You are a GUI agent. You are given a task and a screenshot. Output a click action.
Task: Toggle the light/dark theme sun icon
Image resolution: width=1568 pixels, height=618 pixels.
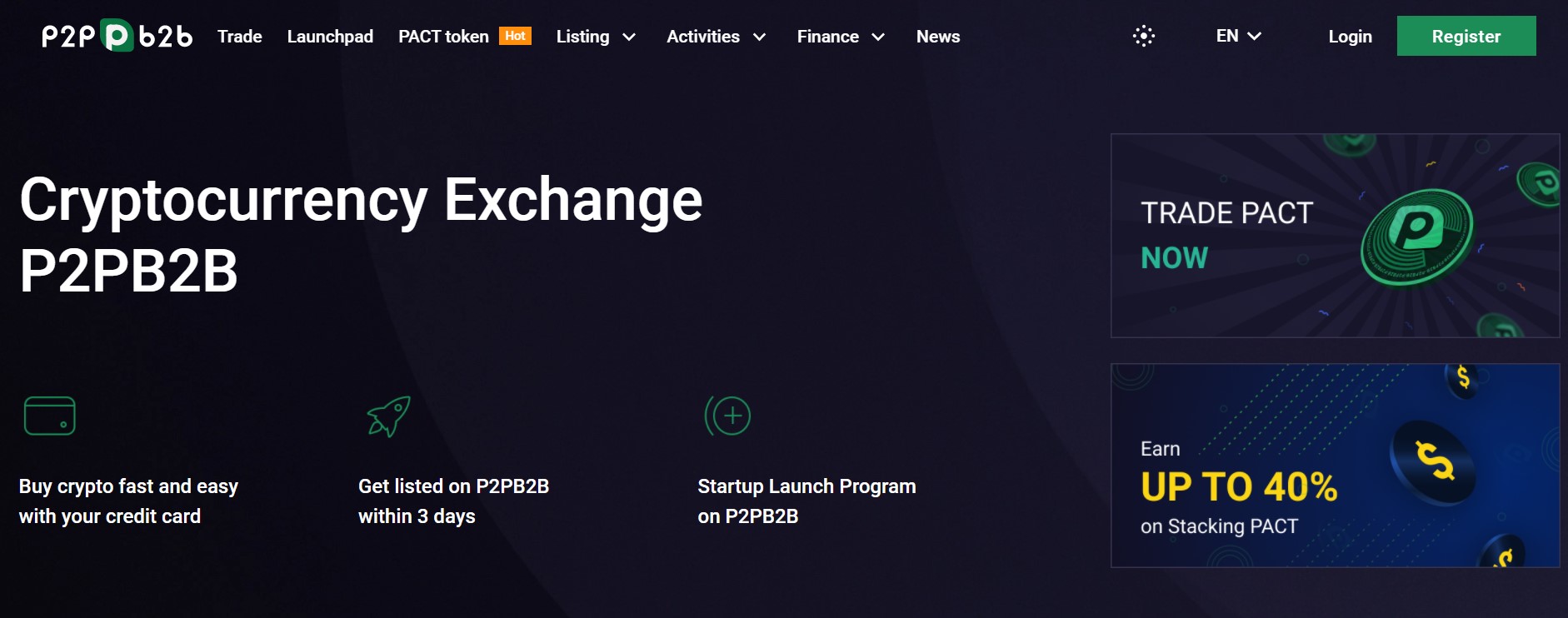coord(1144,36)
